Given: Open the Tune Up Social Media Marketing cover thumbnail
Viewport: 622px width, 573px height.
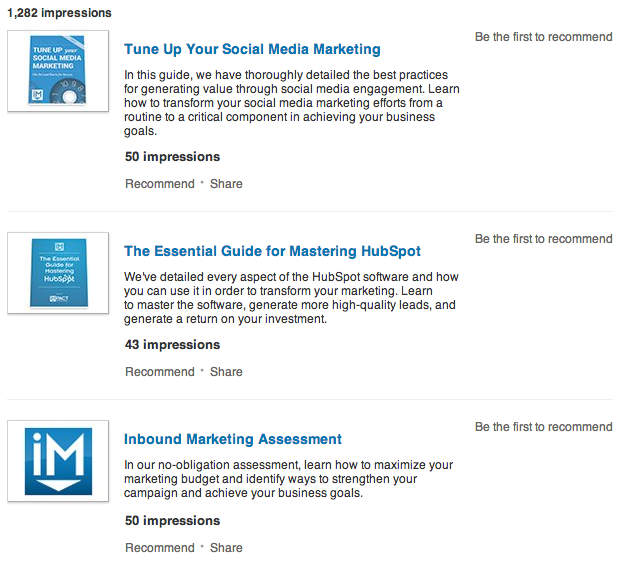Looking at the screenshot, I should pyautogui.click(x=58, y=70).
